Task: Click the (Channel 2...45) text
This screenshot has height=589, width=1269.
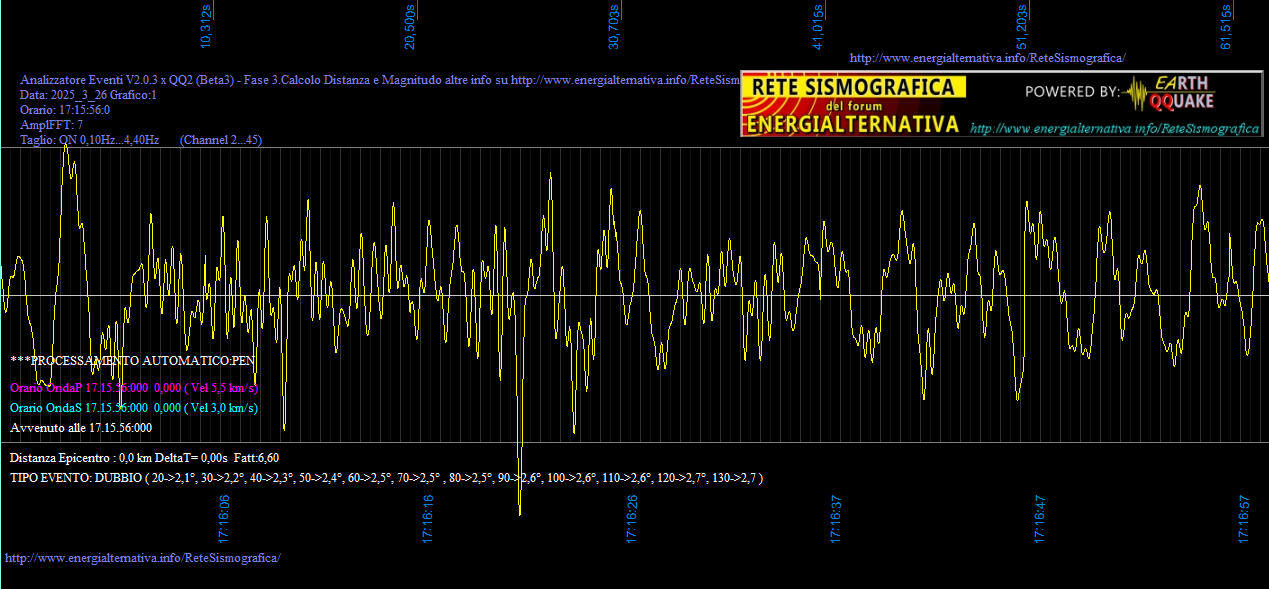Action: click(x=220, y=140)
